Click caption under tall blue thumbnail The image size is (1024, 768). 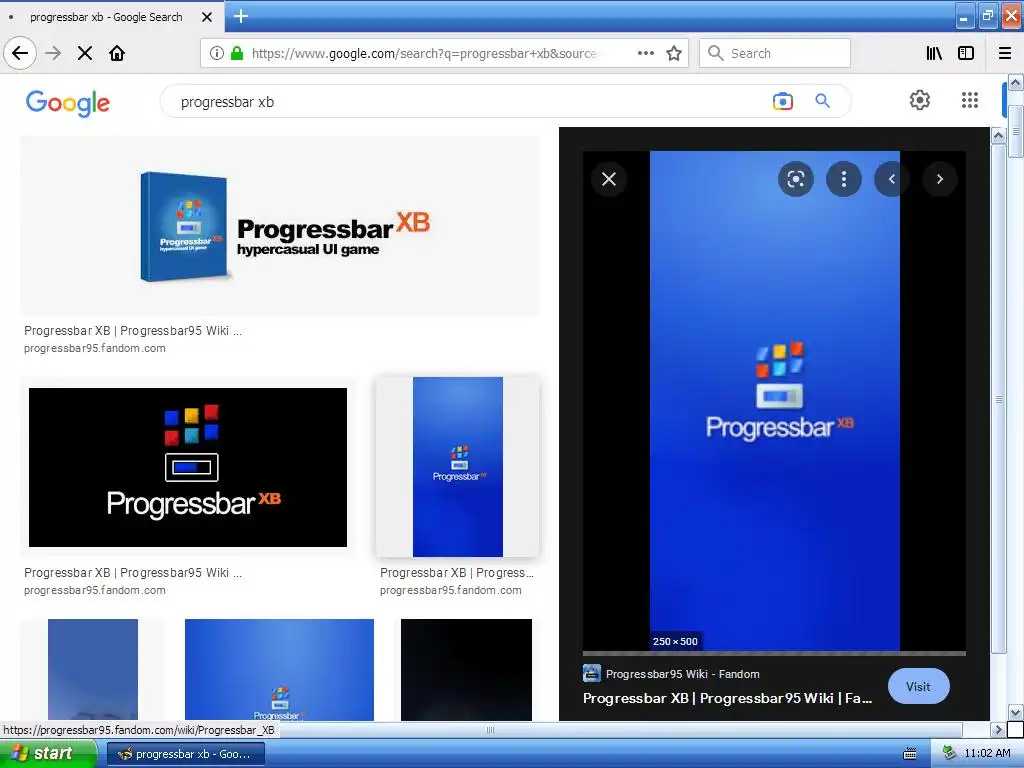click(457, 573)
